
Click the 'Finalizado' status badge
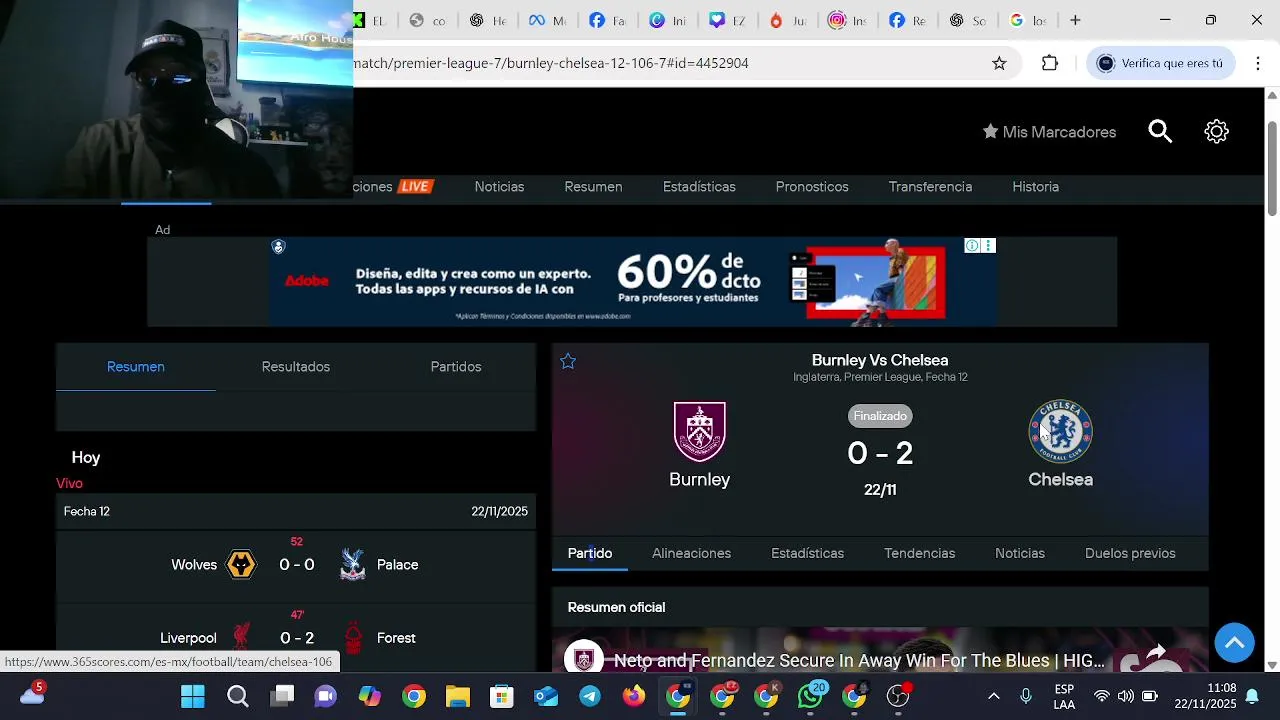(x=880, y=416)
